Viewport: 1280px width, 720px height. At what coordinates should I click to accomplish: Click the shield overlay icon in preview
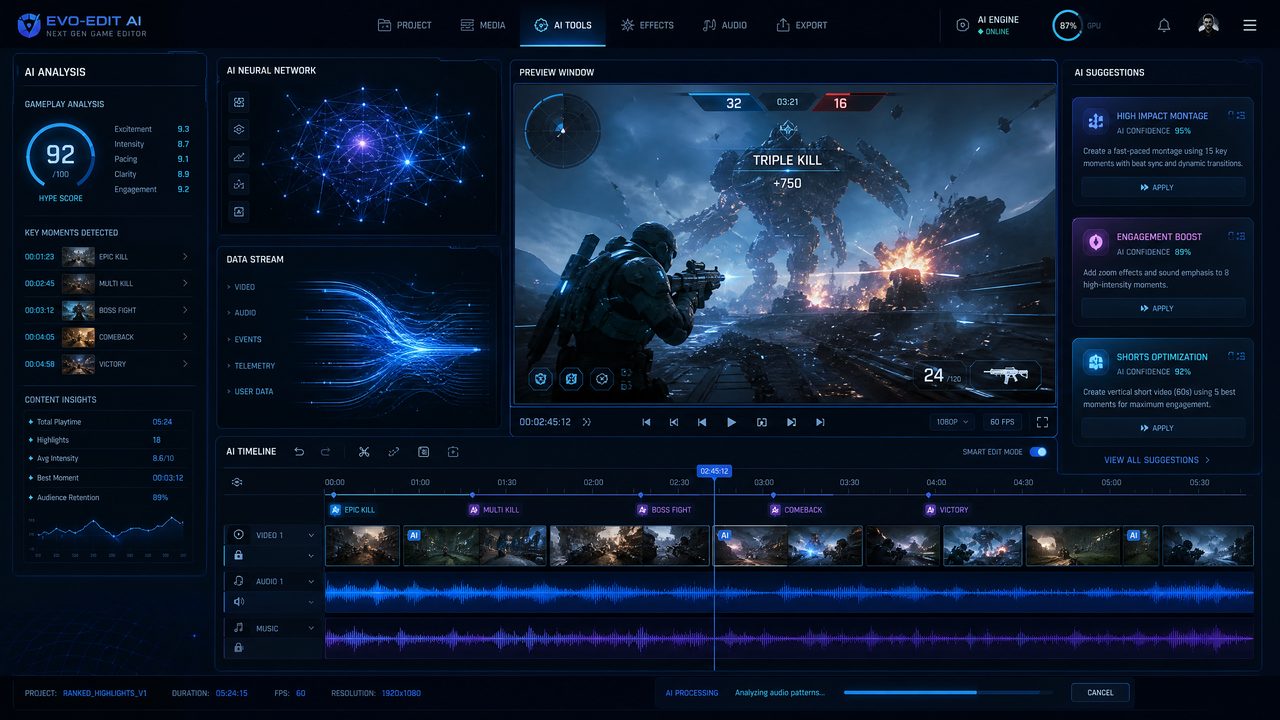(540, 378)
